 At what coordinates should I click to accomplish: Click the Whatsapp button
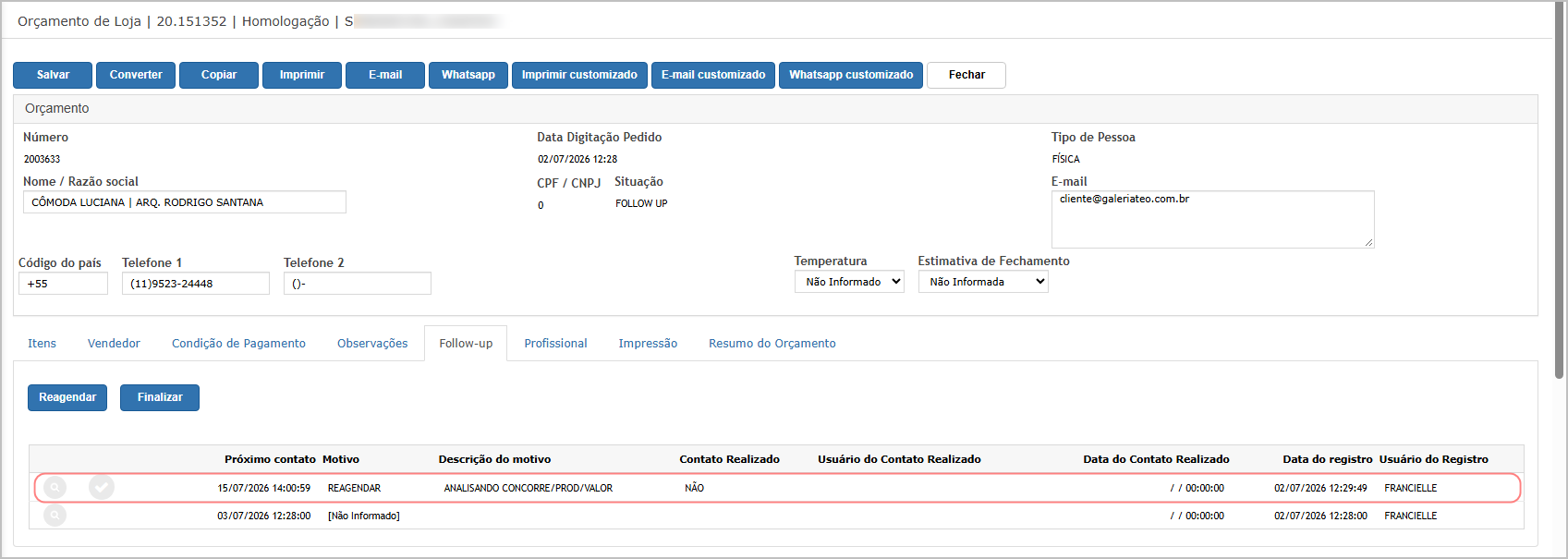(x=468, y=75)
